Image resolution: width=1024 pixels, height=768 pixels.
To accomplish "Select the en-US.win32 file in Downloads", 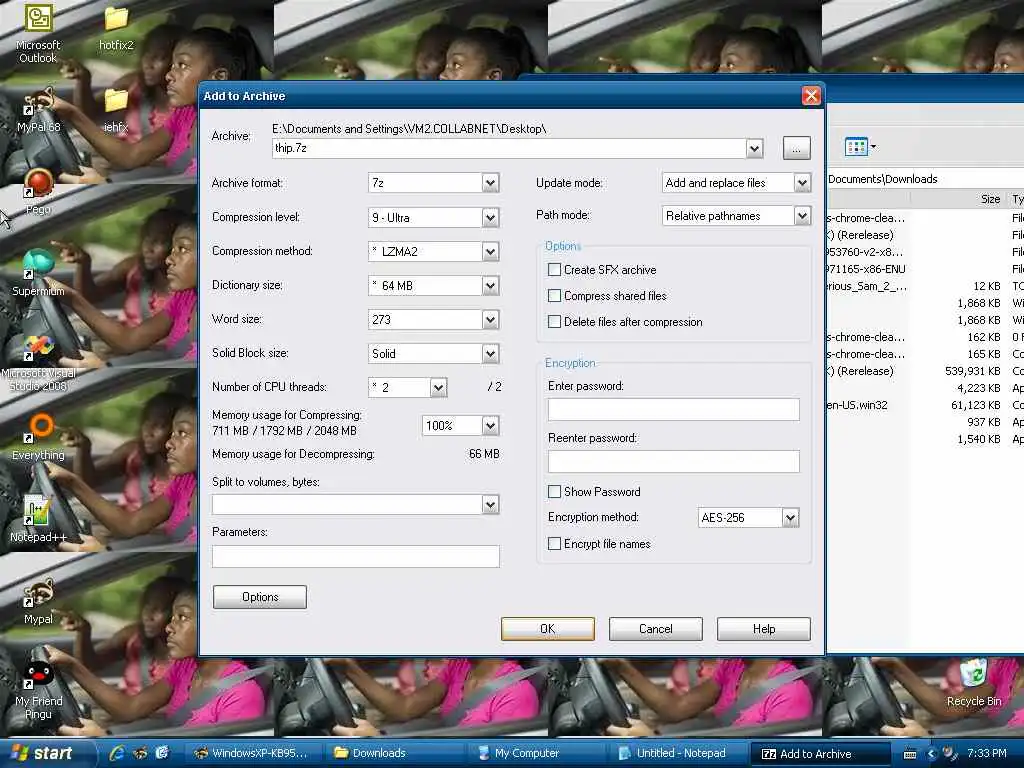I will tap(857, 405).
